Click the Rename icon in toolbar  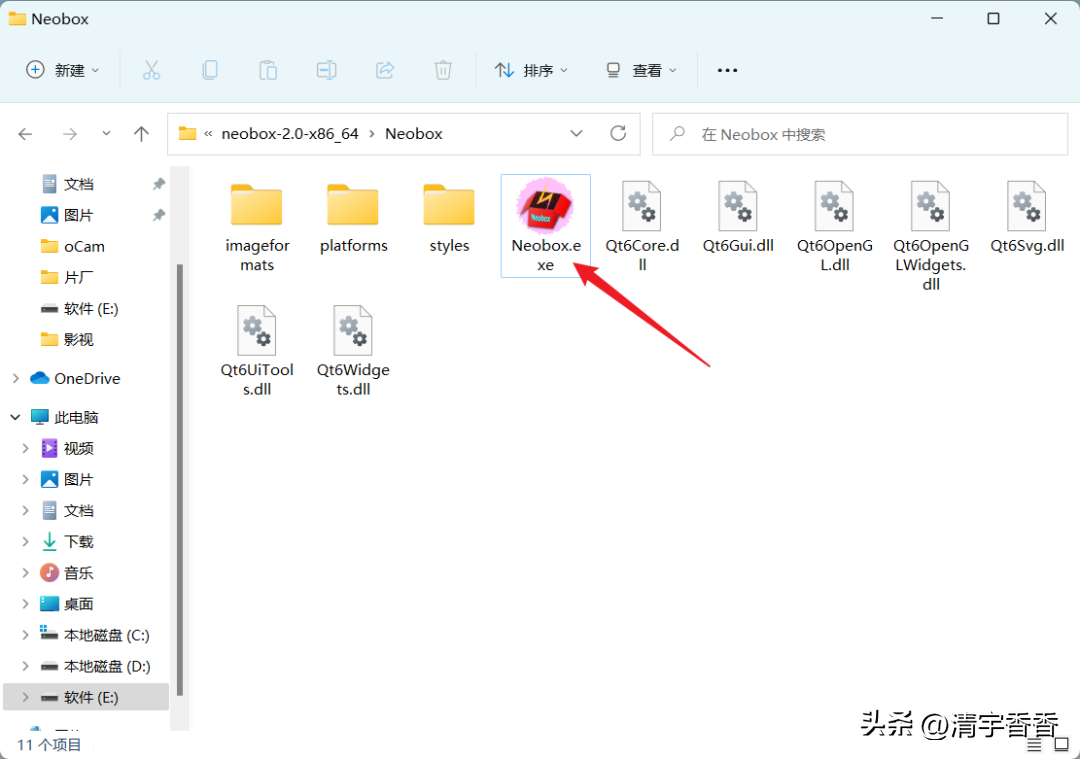pos(326,70)
